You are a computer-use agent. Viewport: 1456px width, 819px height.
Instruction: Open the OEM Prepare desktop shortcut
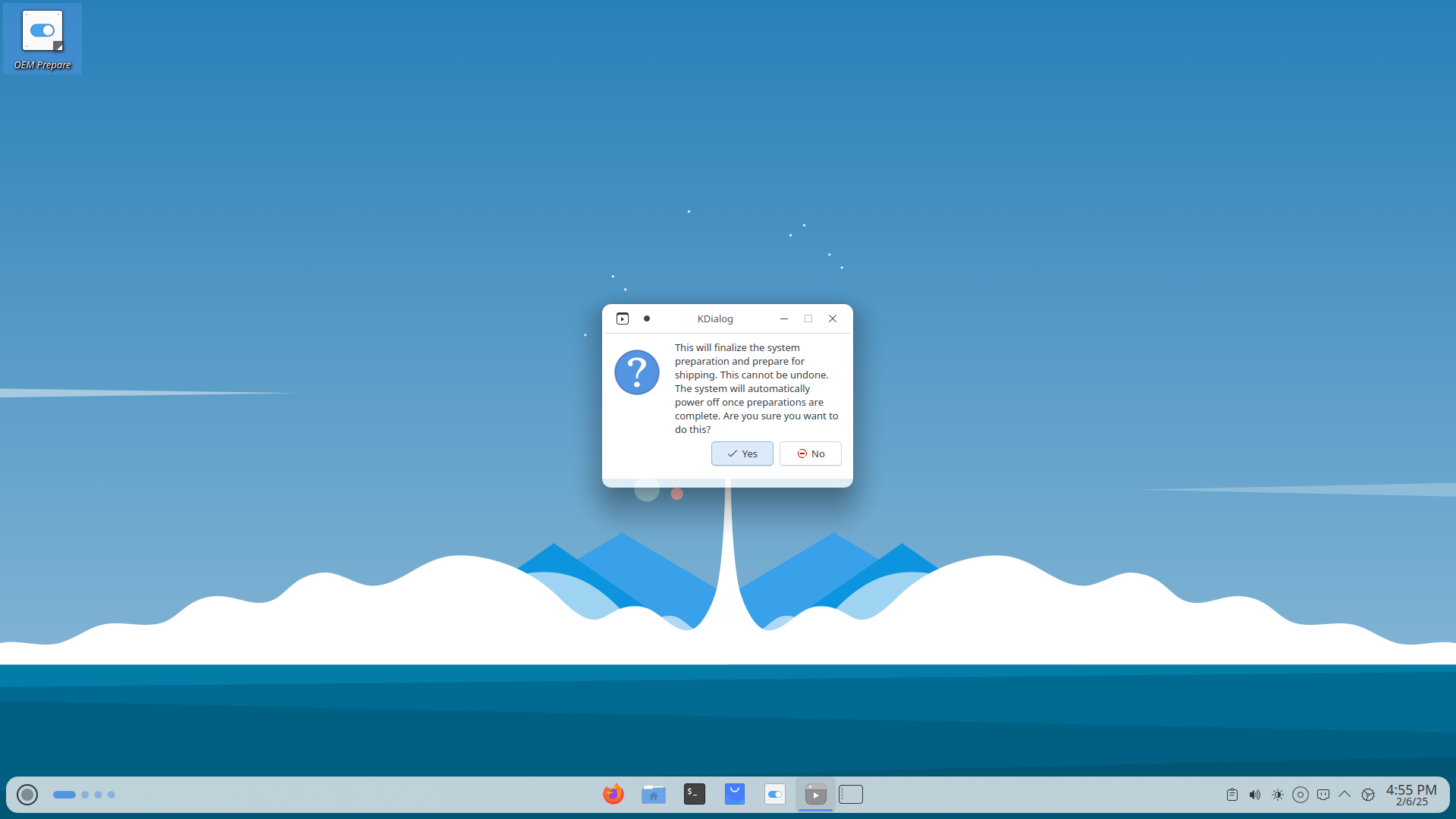pos(42,39)
